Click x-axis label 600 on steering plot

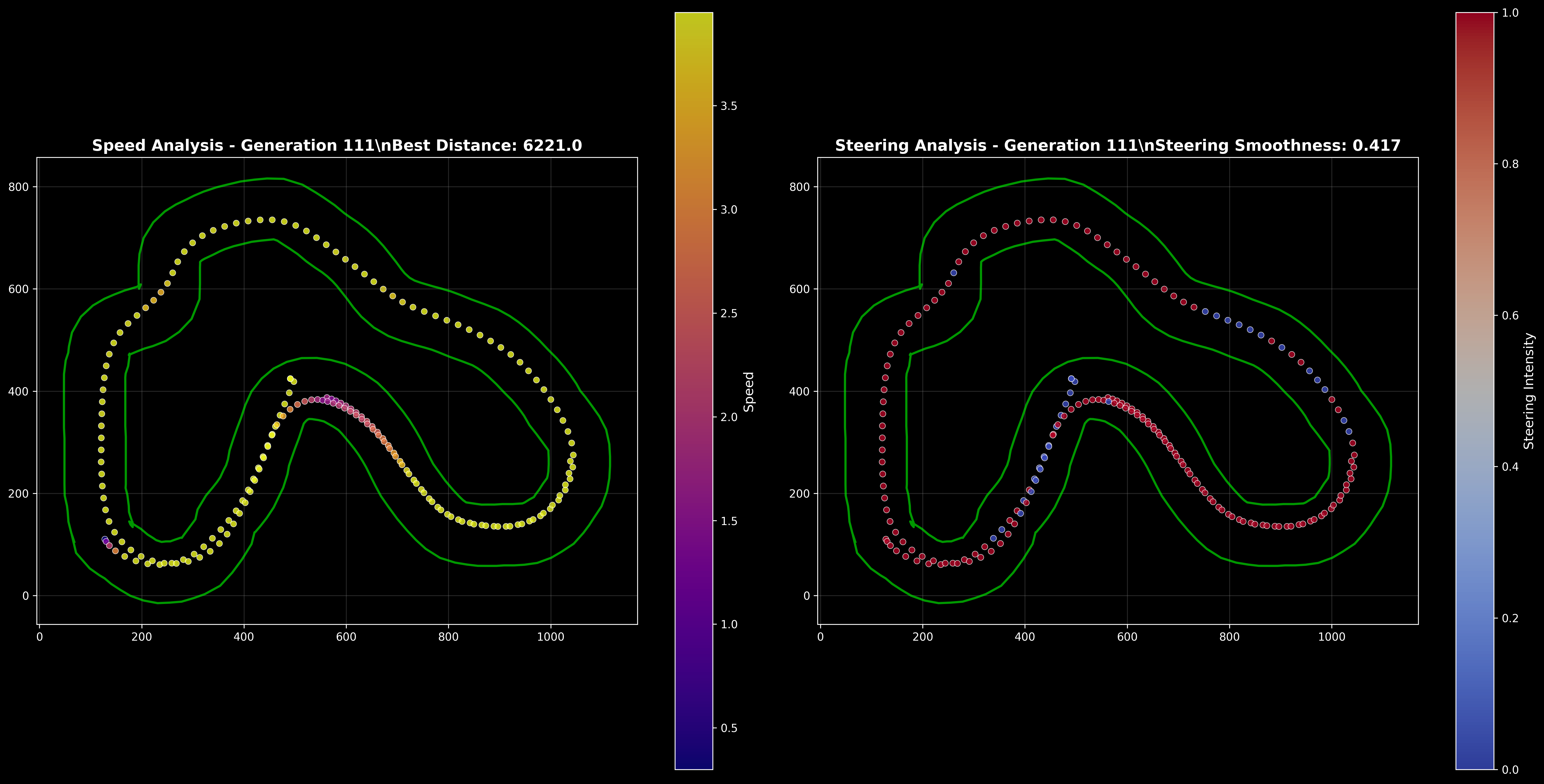(1127, 637)
